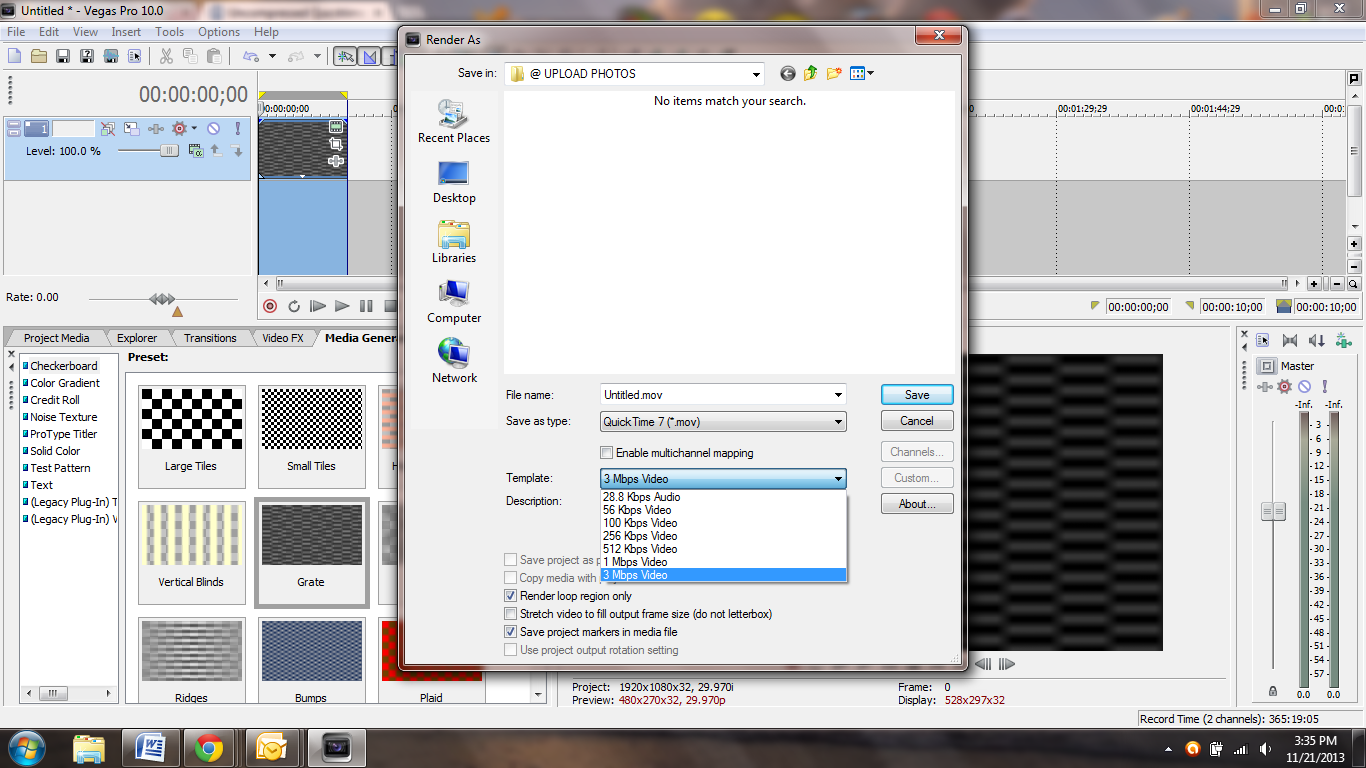Adjust the Master volume fader
This screenshot has width=1366, height=768.
[1273, 511]
